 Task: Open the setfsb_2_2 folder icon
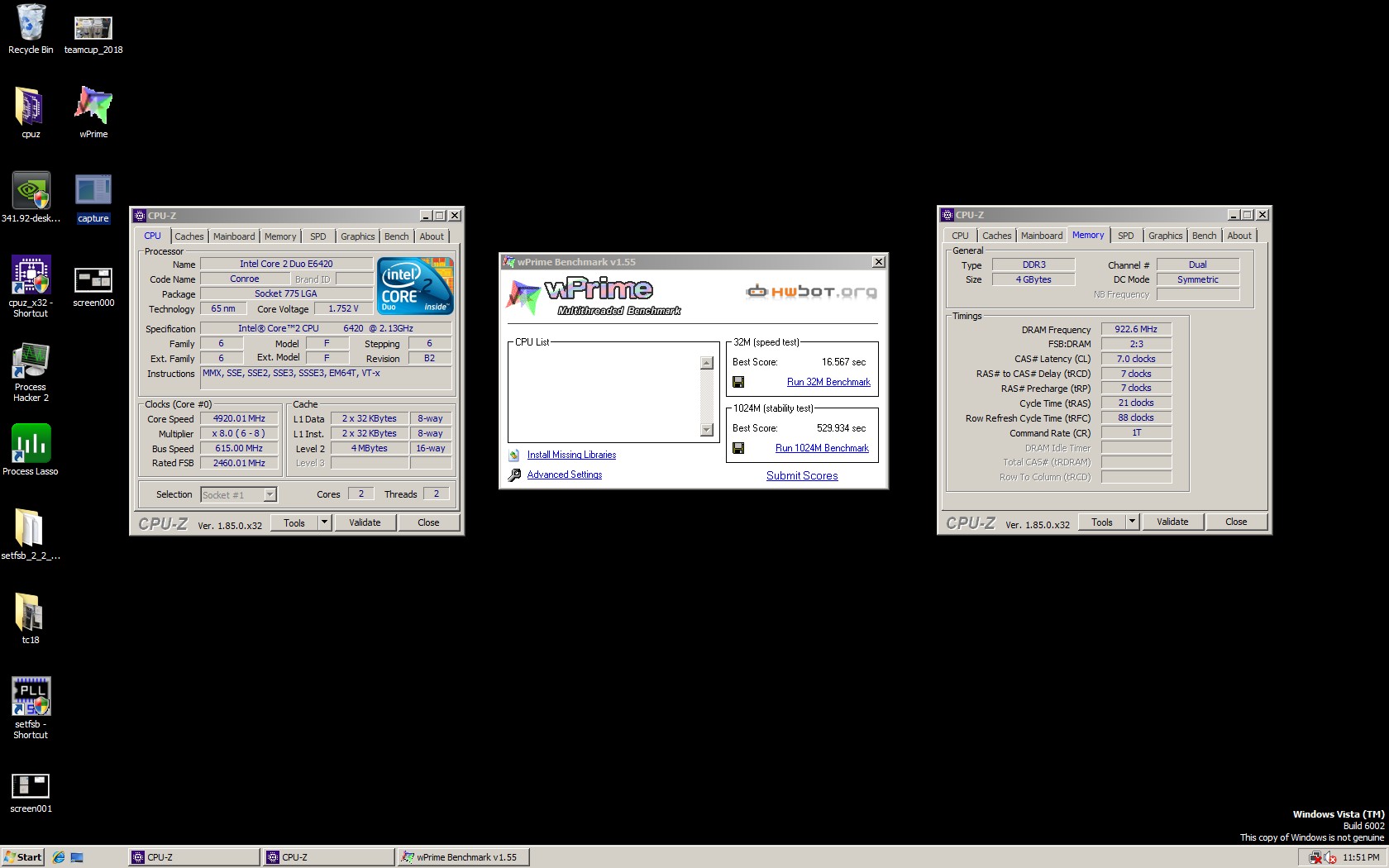(x=31, y=527)
